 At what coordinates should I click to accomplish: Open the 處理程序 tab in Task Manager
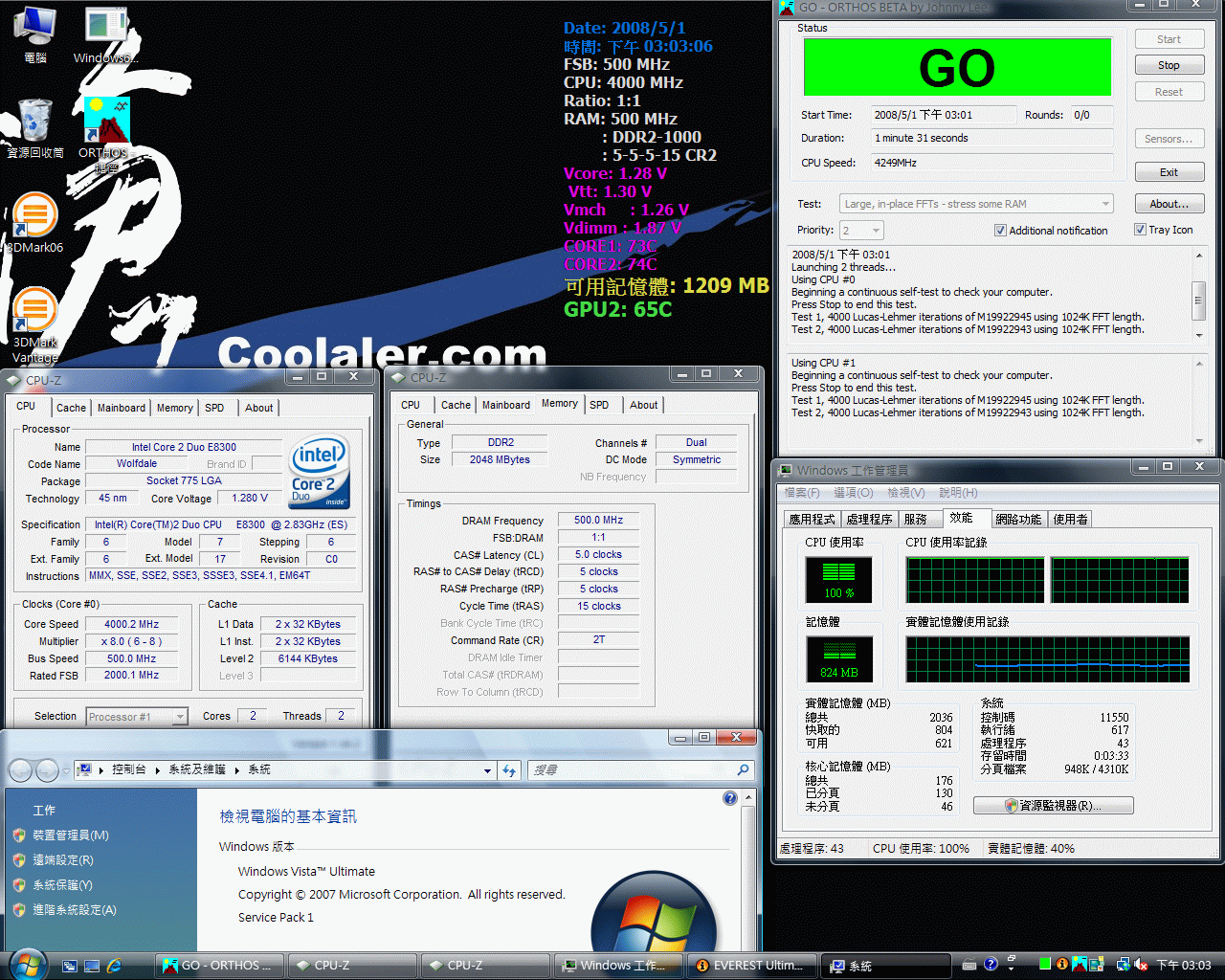click(x=869, y=519)
